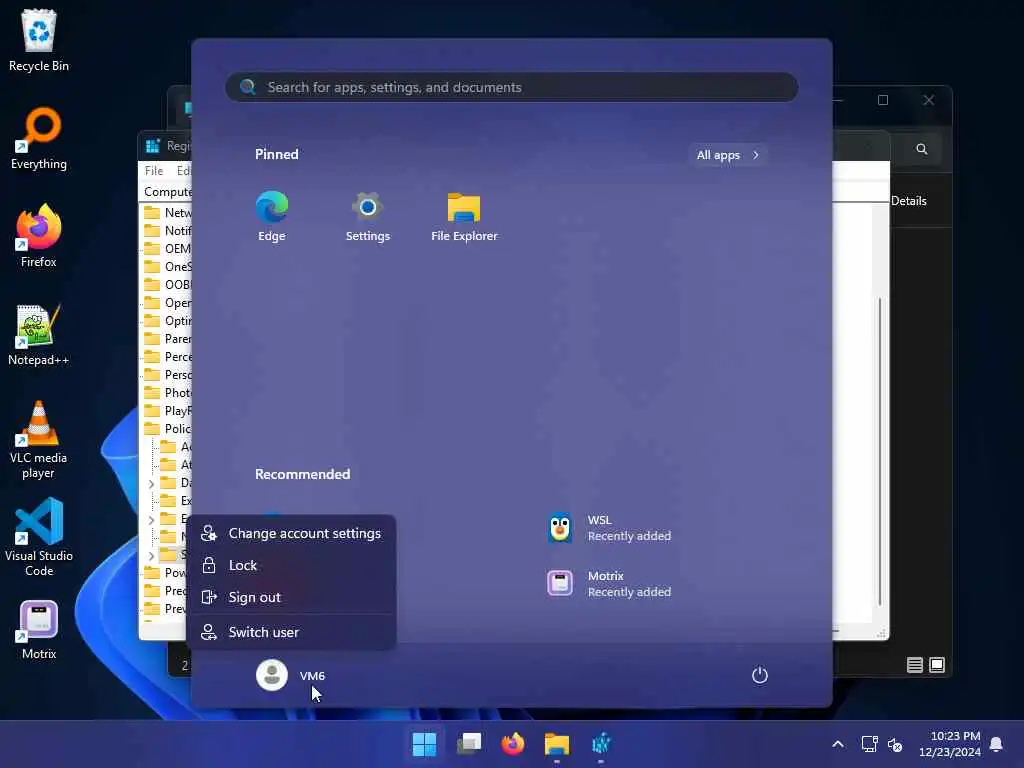Show hidden system tray icons
The height and width of the screenshot is (768, 1024).
click(x=838, y=744)
